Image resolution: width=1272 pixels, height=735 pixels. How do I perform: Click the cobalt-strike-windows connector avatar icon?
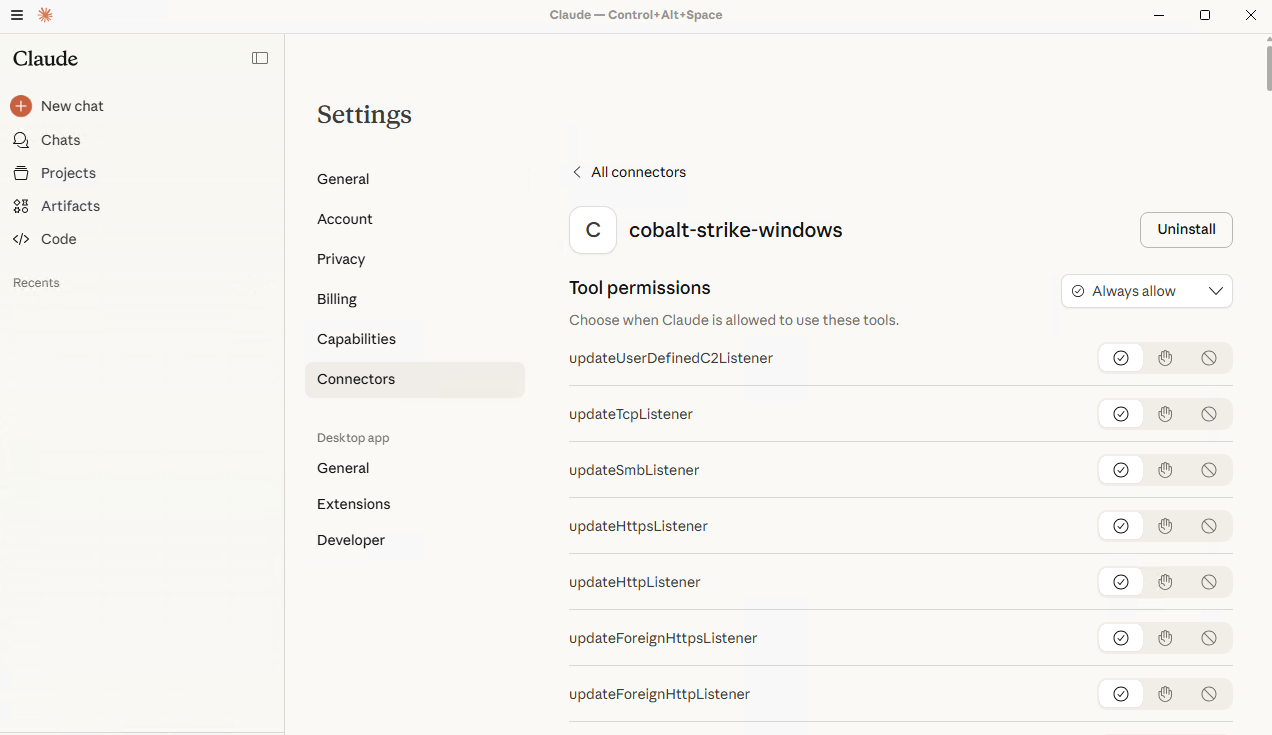(x=593, y=230)
